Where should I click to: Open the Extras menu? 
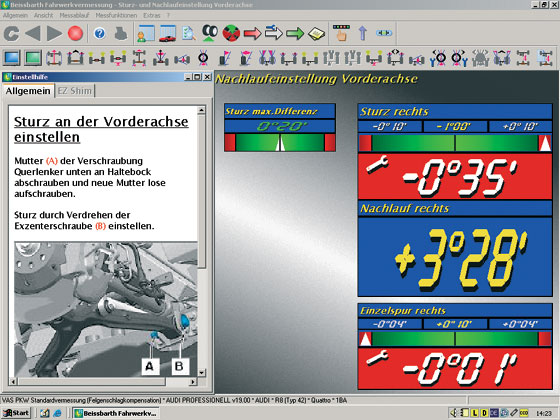pyautogui.click(x=152, y=15)
